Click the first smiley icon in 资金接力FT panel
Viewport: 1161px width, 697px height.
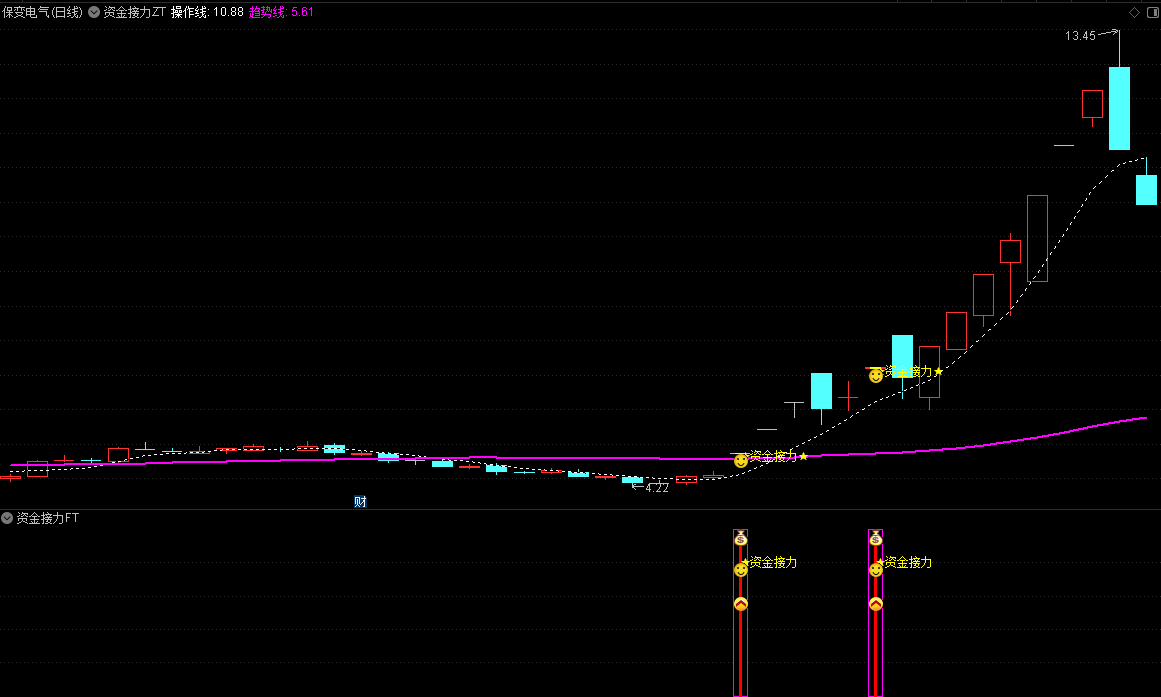[x=740, y=570]
